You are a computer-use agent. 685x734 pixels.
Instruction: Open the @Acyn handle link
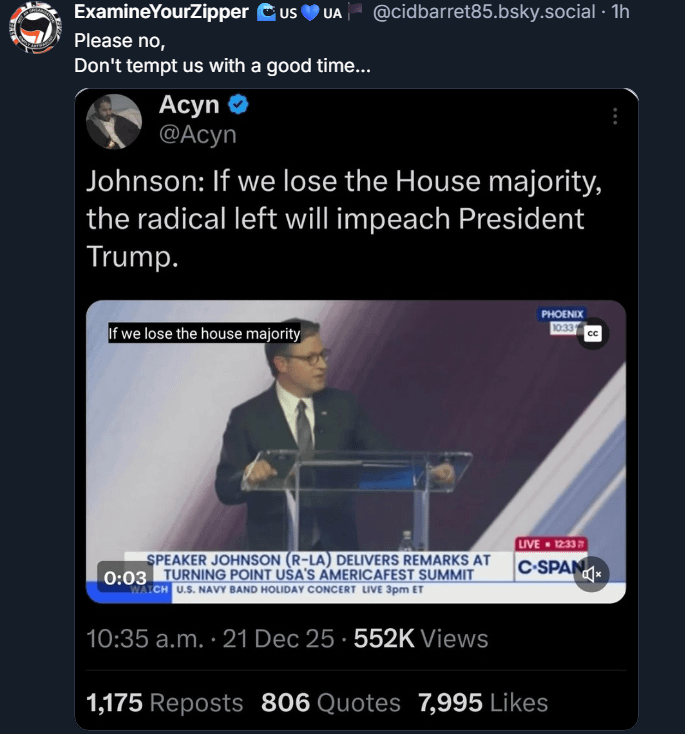[198, 135]
